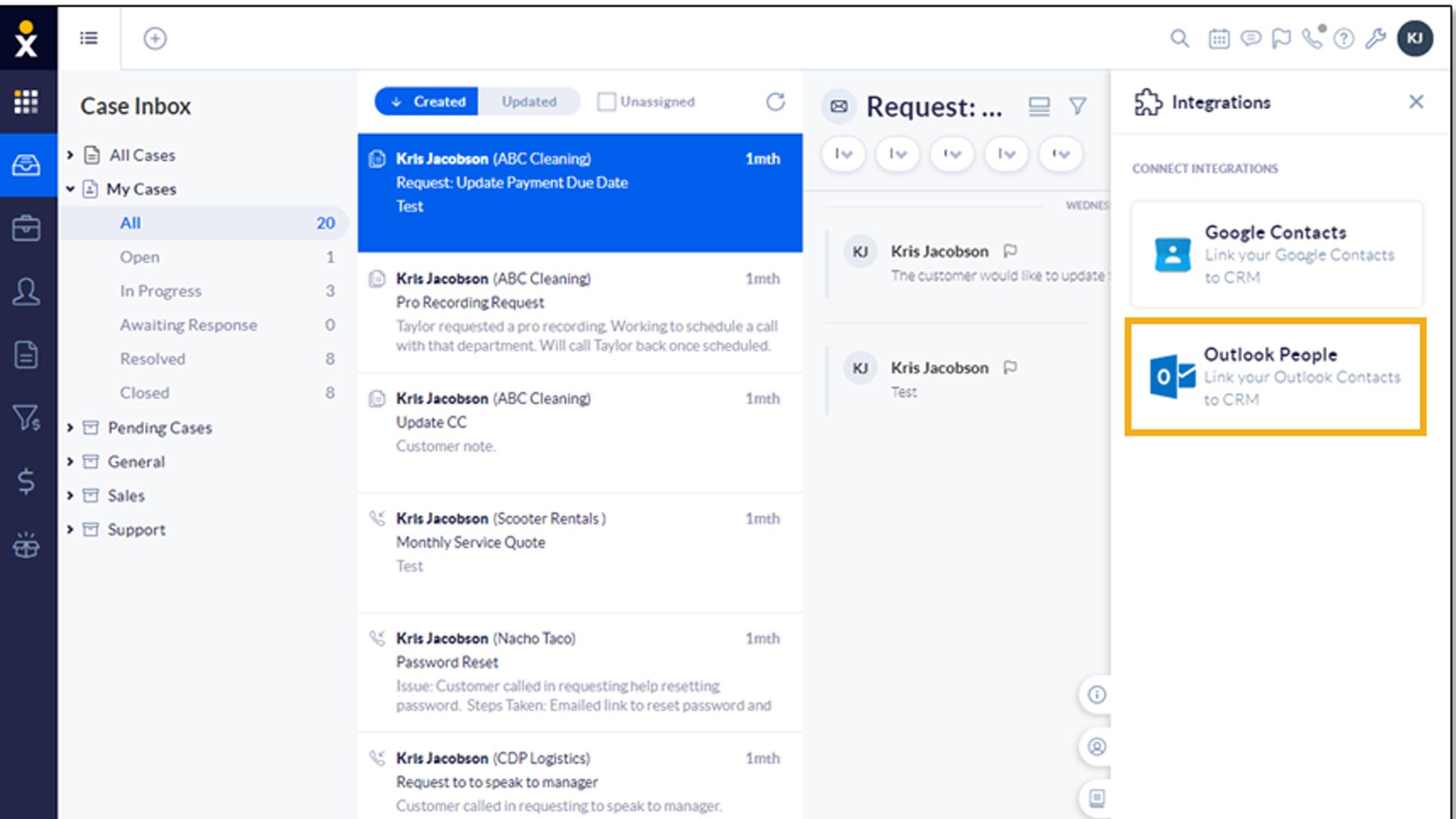Sort by Updated toggle
Screen dimensions: 1456x819
(529, 102)
